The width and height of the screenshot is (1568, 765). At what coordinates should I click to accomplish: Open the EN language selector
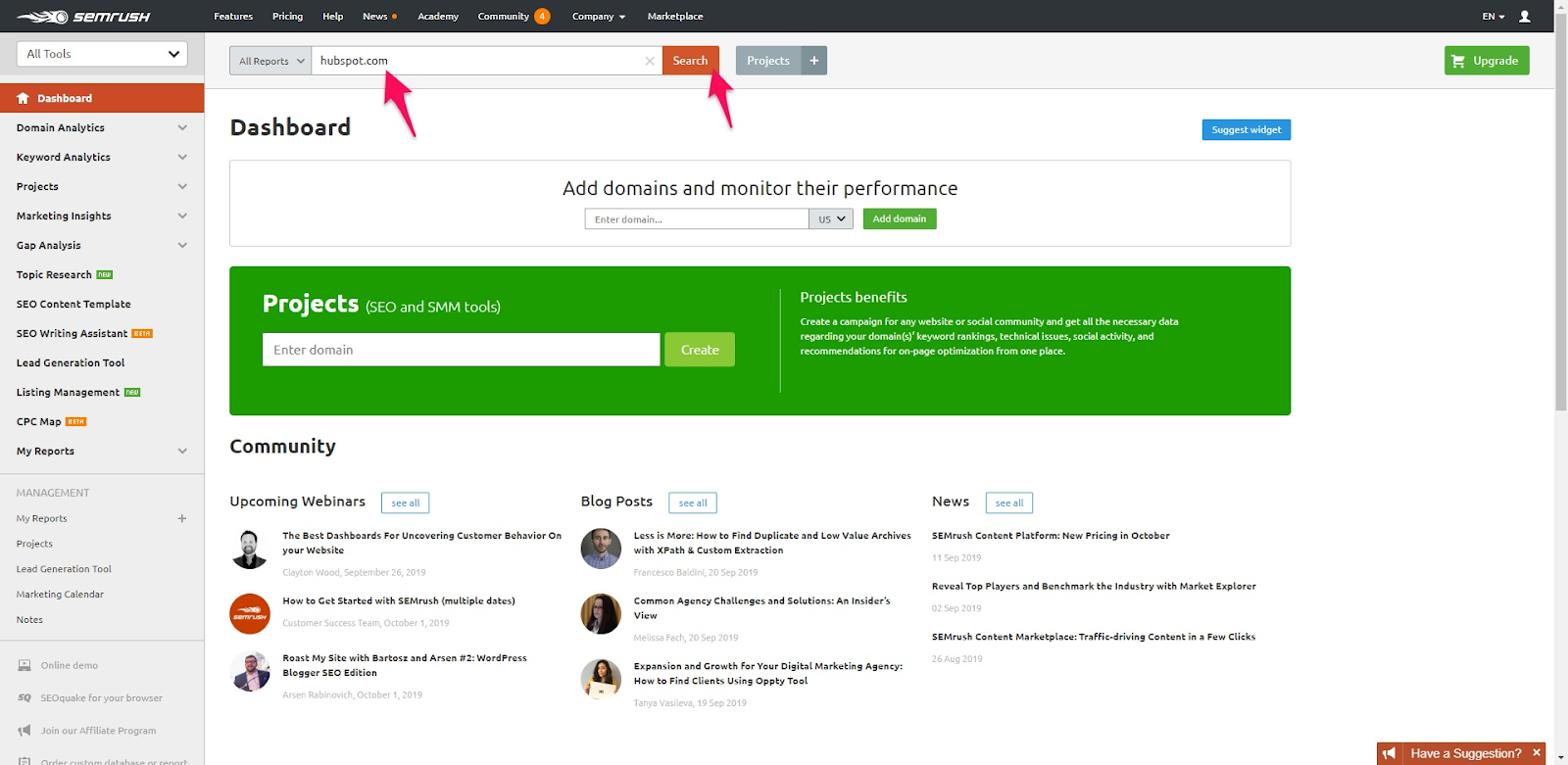tap(1494, 17)
